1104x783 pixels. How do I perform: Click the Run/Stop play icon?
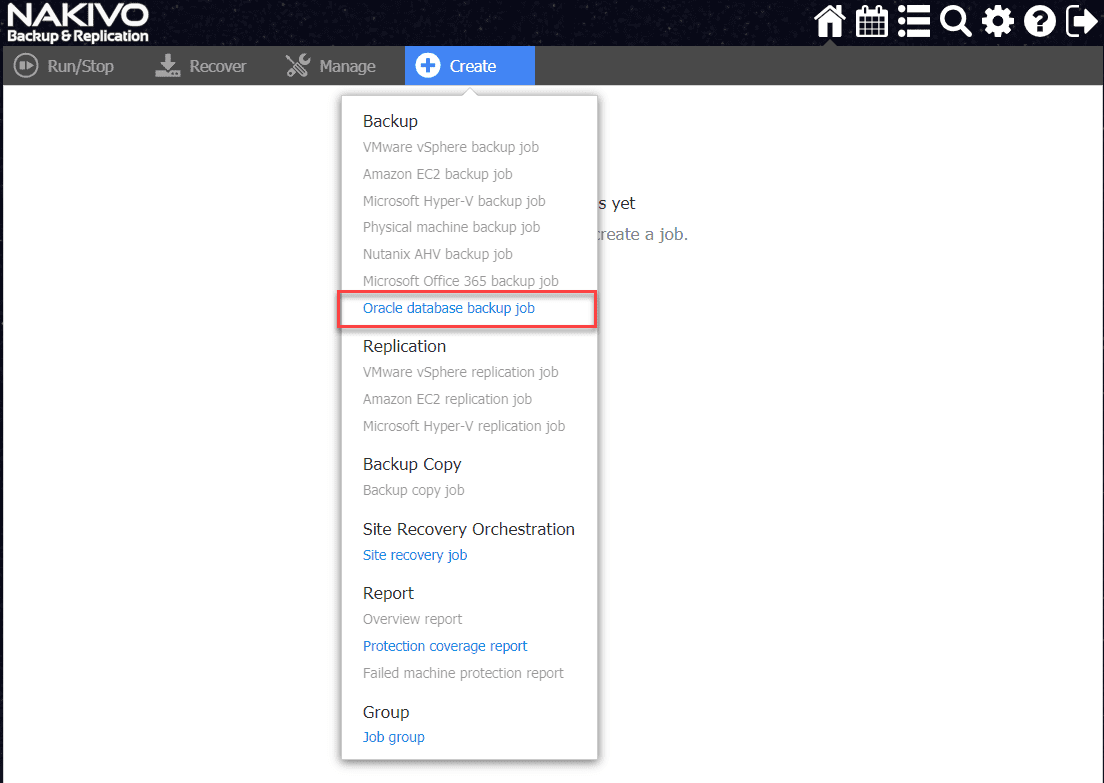26,66
